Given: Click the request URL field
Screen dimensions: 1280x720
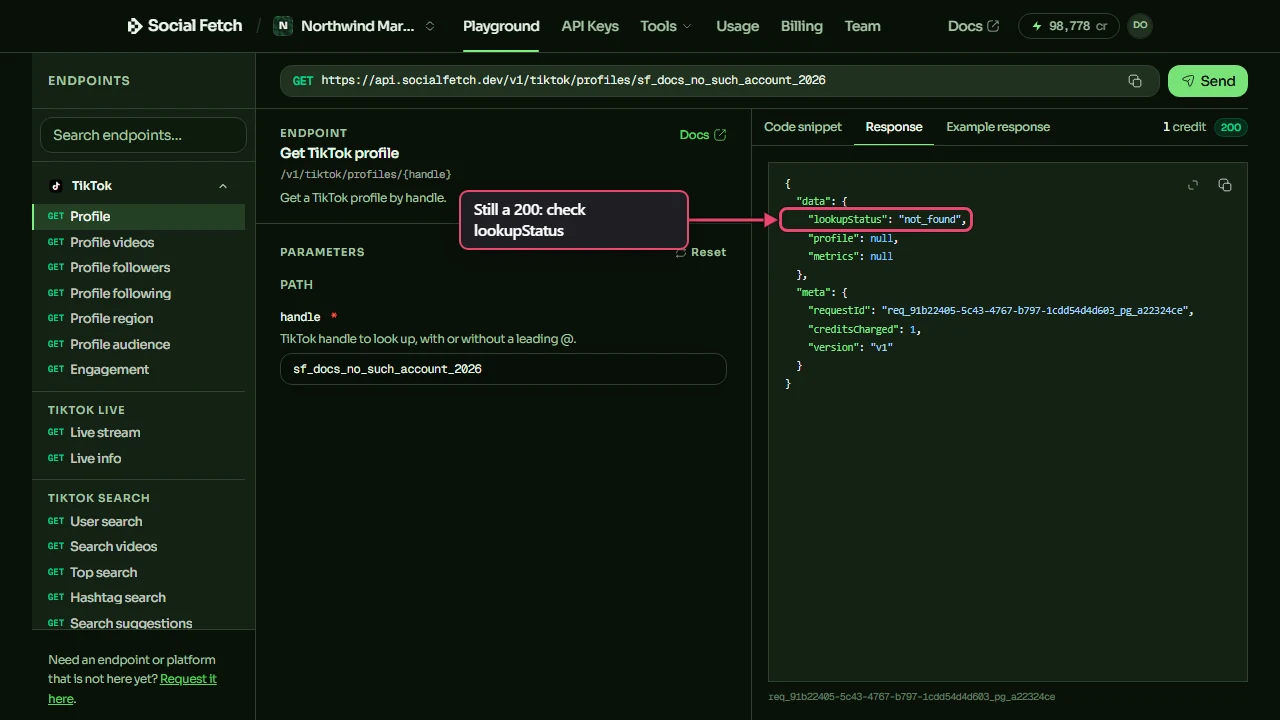Looking at the screenshot, I should coord(719,81).
